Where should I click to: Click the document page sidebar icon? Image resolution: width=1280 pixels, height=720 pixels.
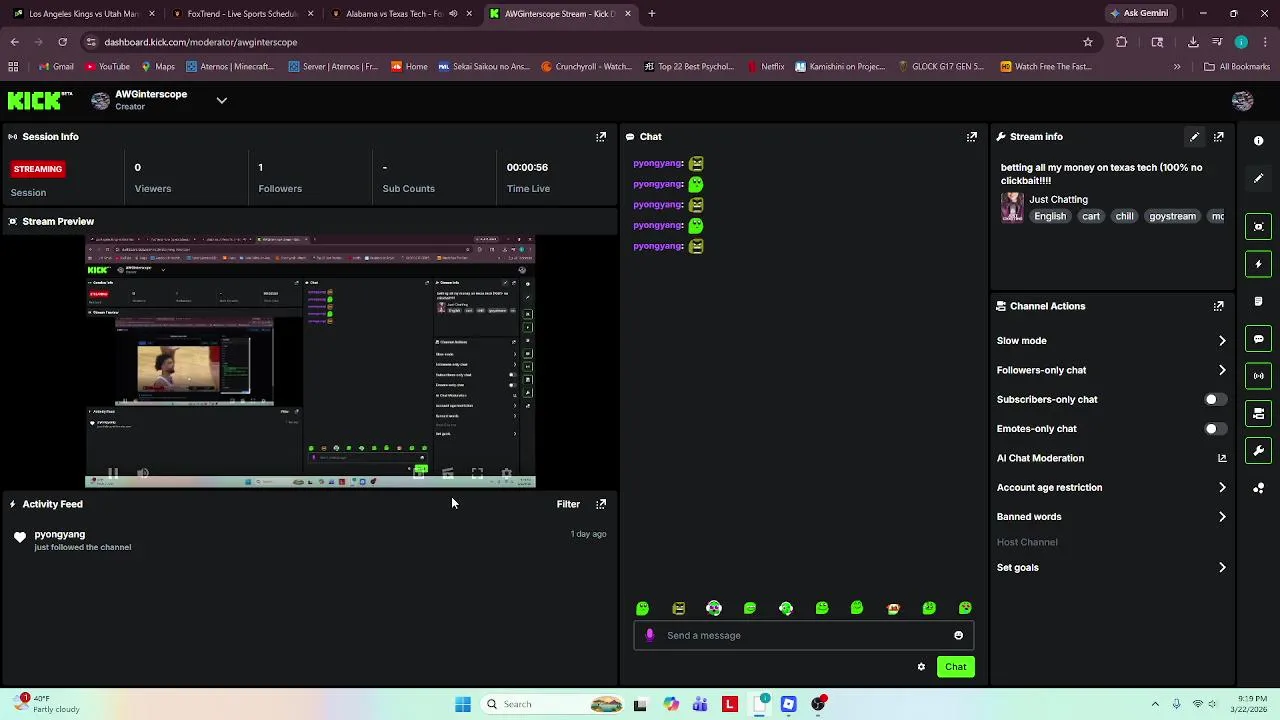(x=1259, y=301)
